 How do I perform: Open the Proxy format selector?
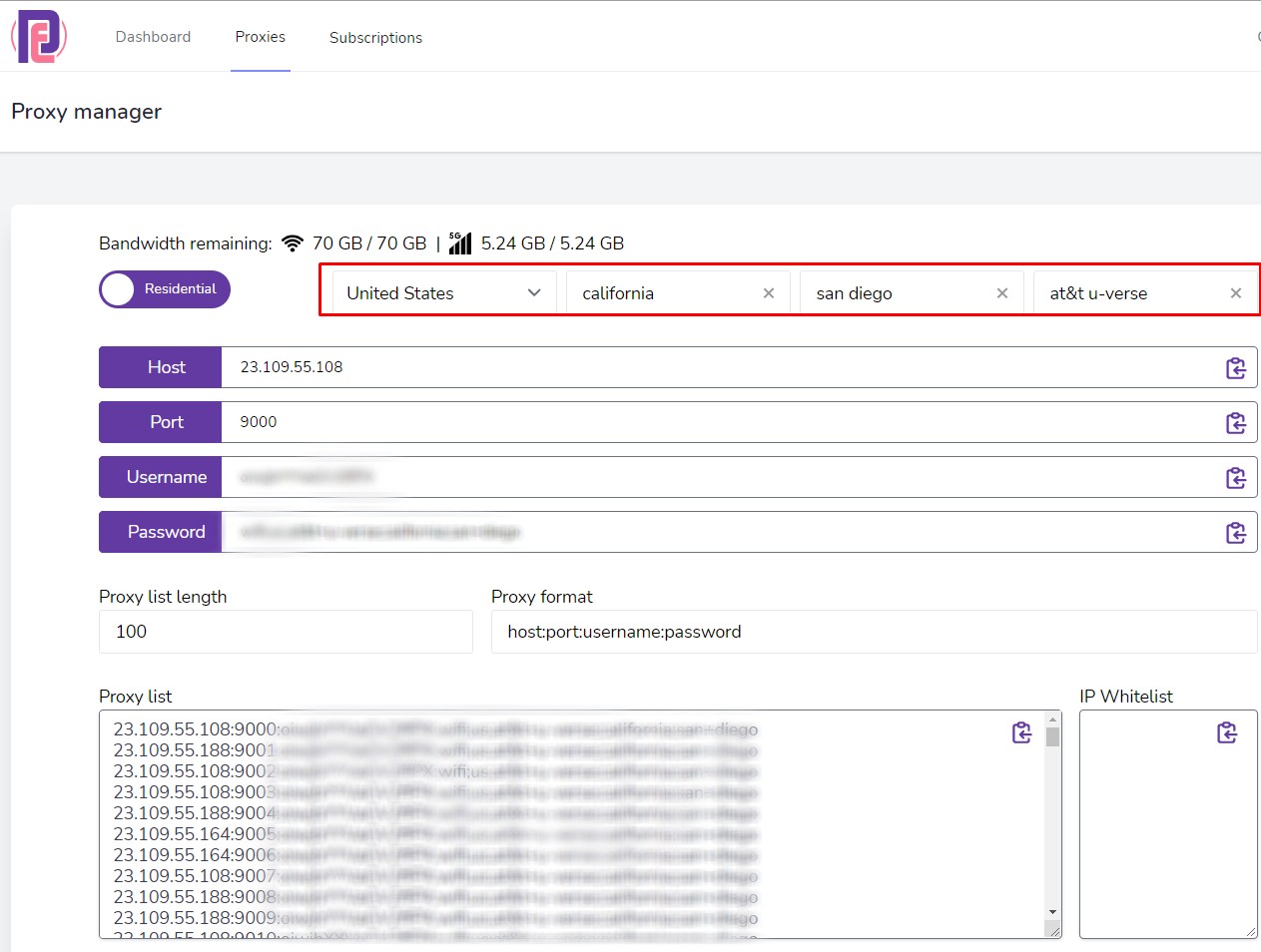[x=874, y=632]
